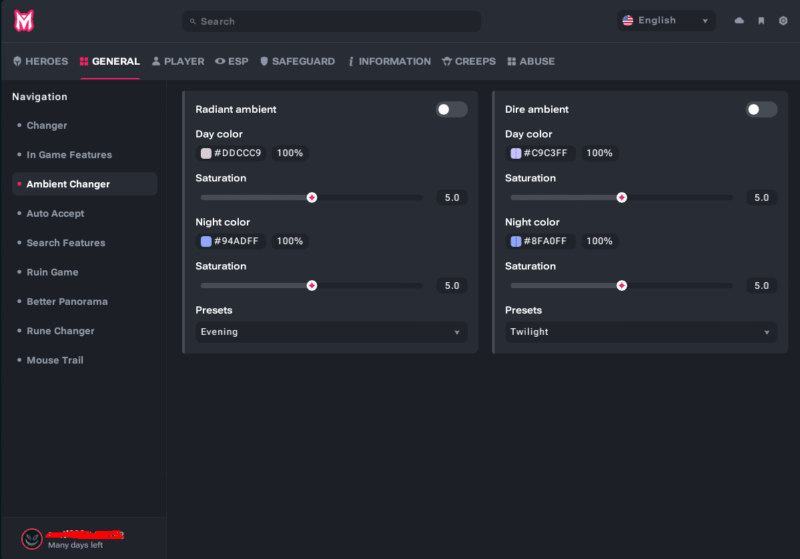
Task: Click Radiant day Saturation slider handle
Action: (x=312, y=197)
